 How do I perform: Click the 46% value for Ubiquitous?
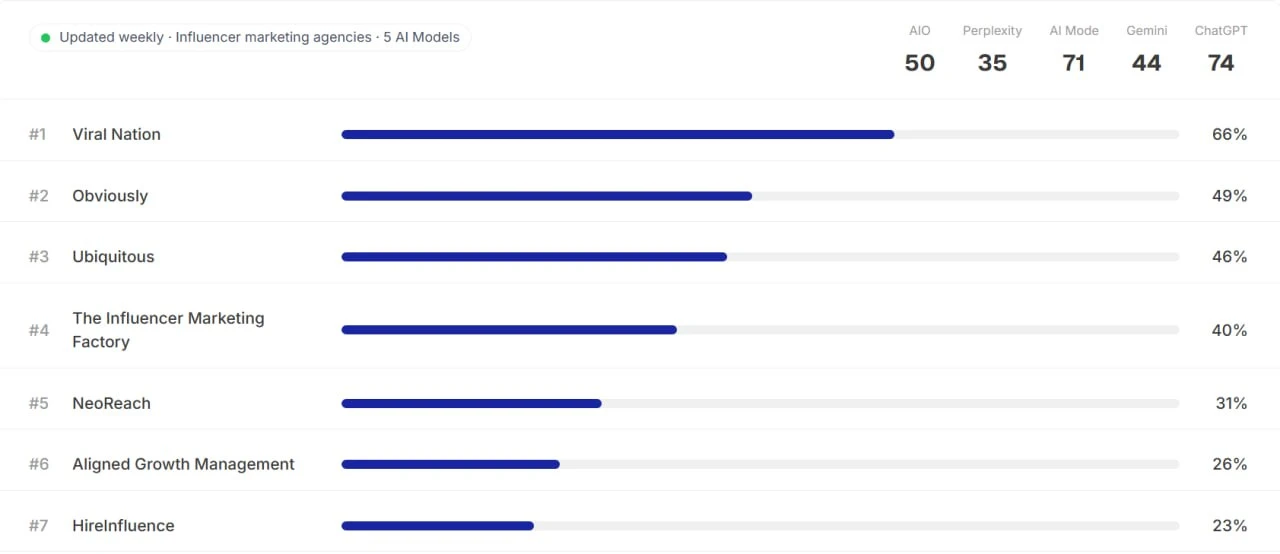tap(1229, 257)
